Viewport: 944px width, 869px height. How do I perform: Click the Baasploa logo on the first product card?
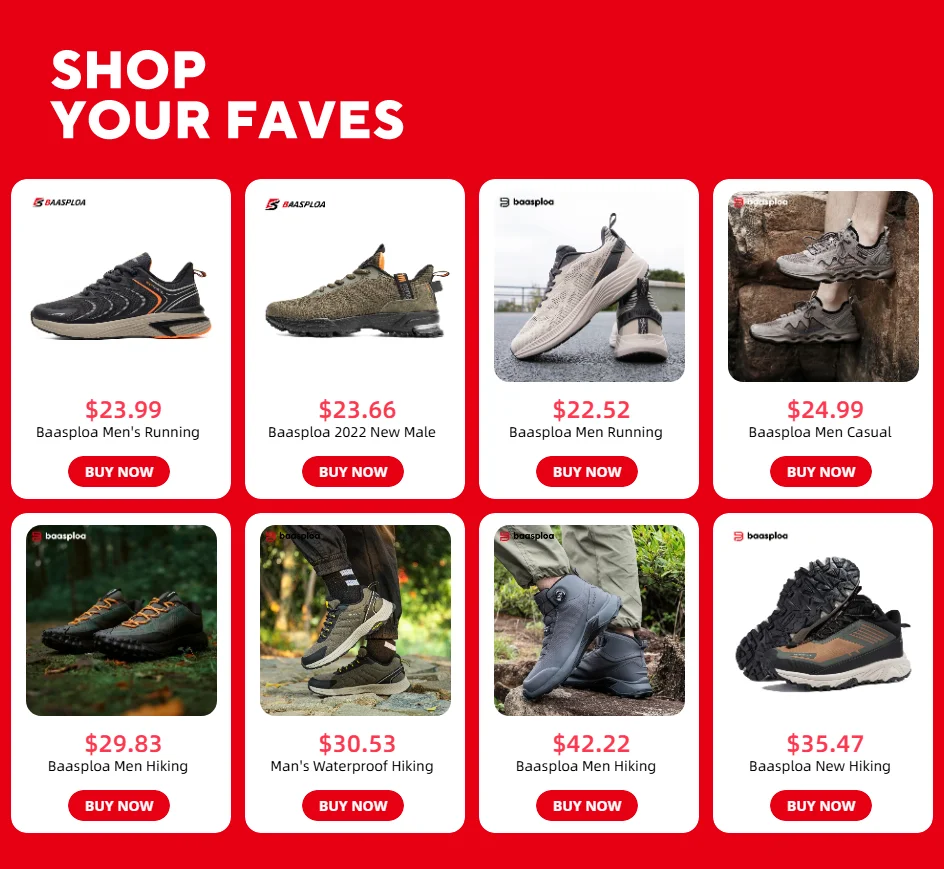(x=59, y=202)
